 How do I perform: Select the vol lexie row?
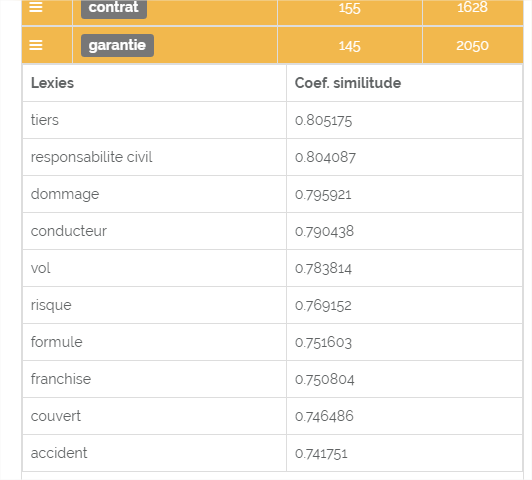click(x=272, y=268)
